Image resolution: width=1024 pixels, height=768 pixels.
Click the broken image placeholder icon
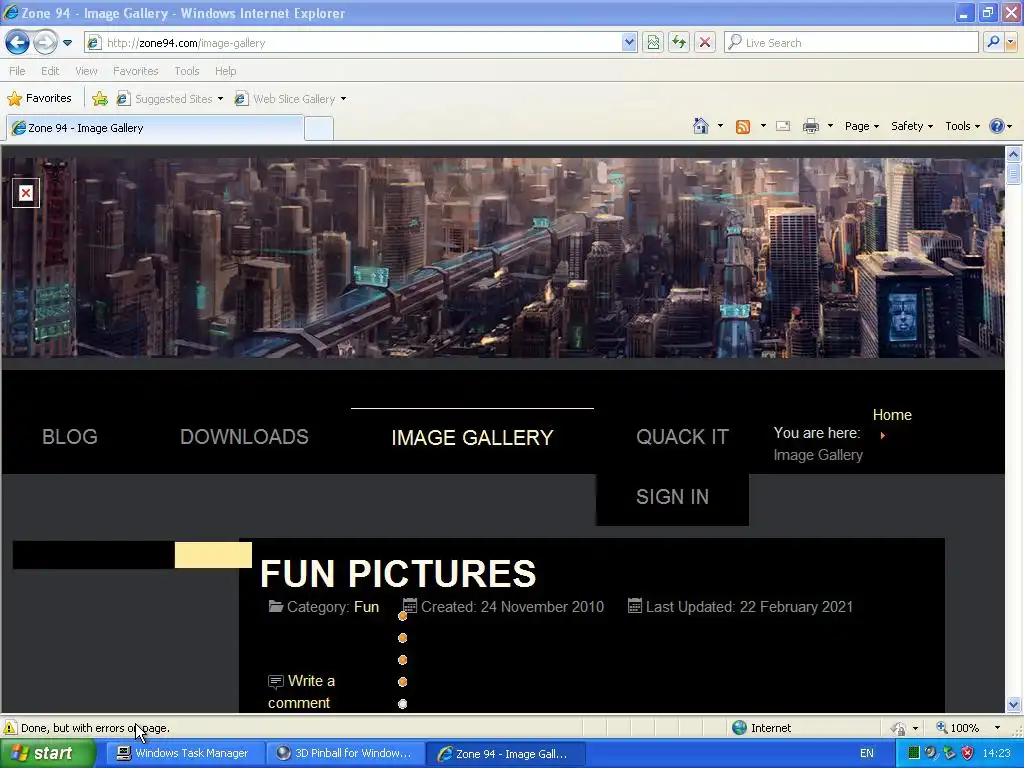click(x=25, y=193)
